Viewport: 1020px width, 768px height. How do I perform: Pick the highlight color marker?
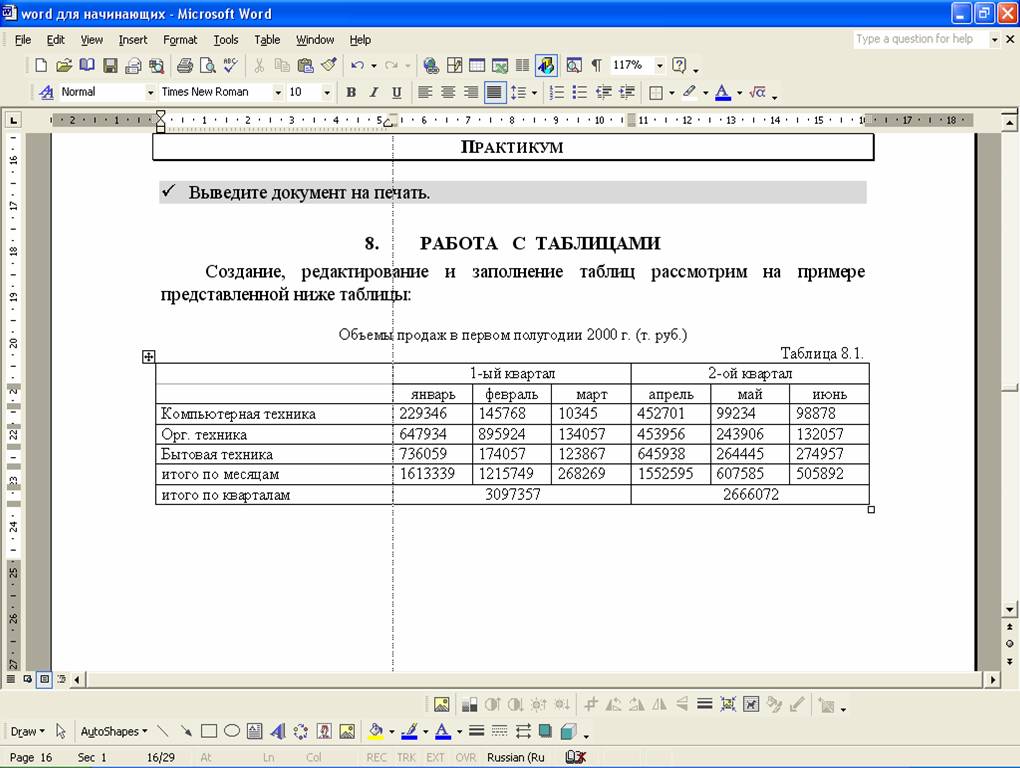pyautogui.click(x=690, y=92)
